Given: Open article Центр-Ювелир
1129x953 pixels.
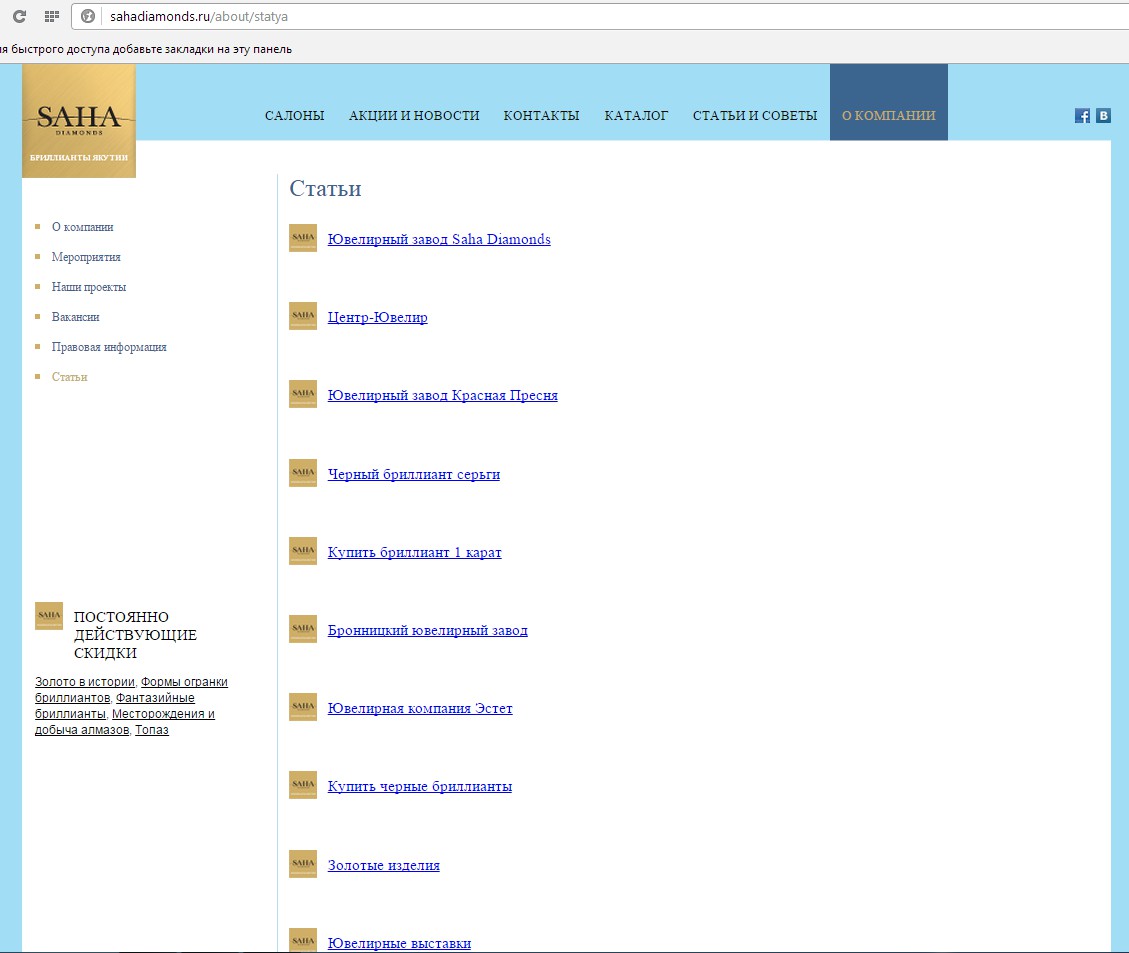Looking at the screenshot, I should point(377,317).
